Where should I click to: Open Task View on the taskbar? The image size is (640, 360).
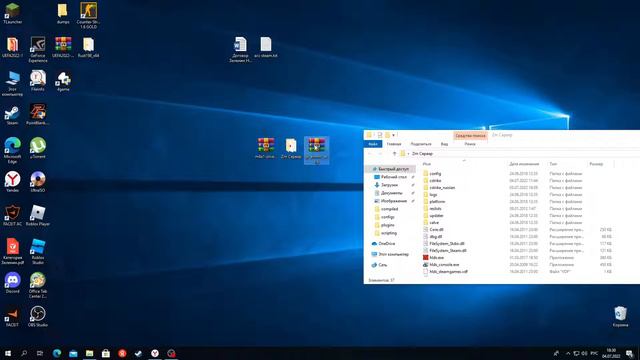(40, 353)
